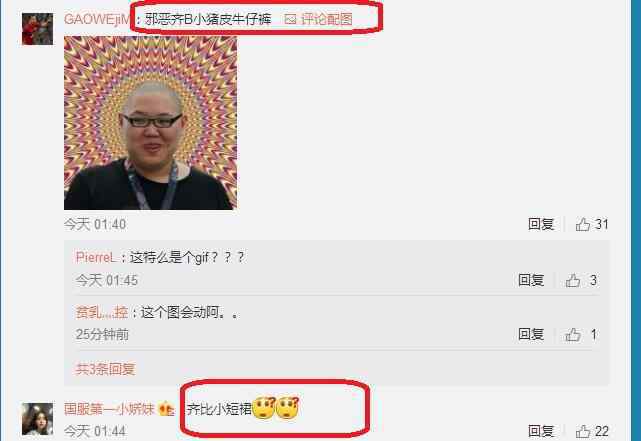Image resolution: width=641 pixels, height=441 pixels.
Task: Enlarge the psychedelic comment image
Action: pos(150,123)
